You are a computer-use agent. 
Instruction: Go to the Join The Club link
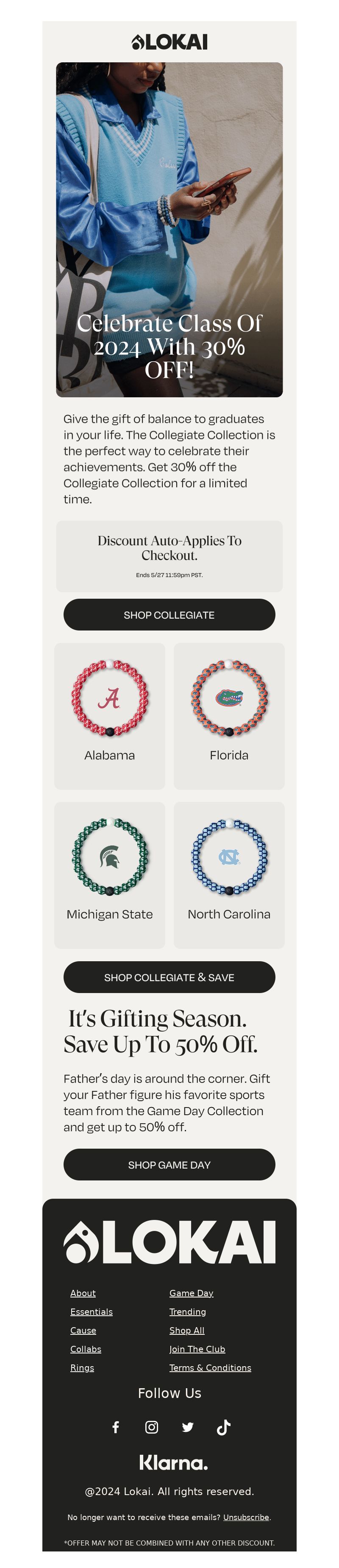tap(197, 1349)
